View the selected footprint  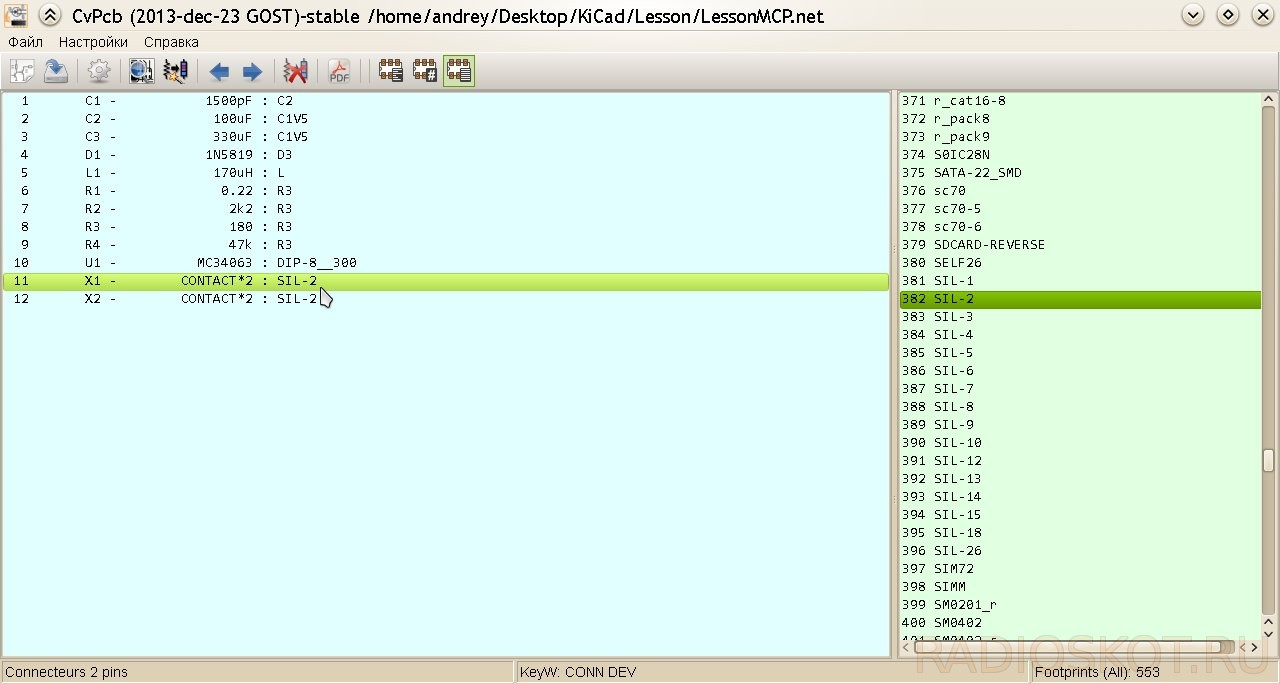point(141,71)
